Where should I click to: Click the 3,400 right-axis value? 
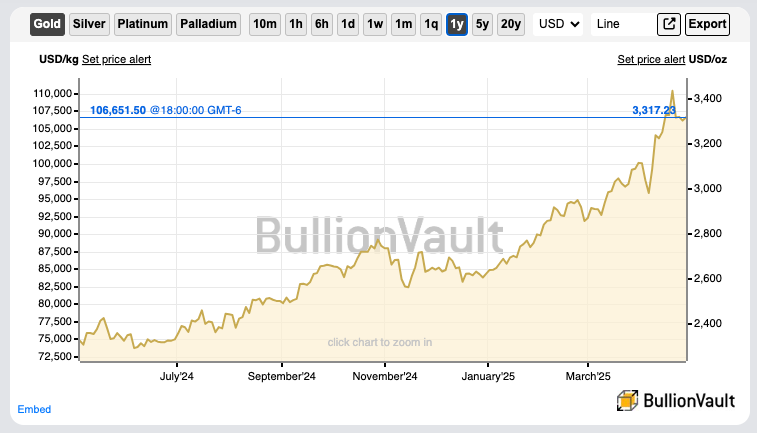click(708, 98)
